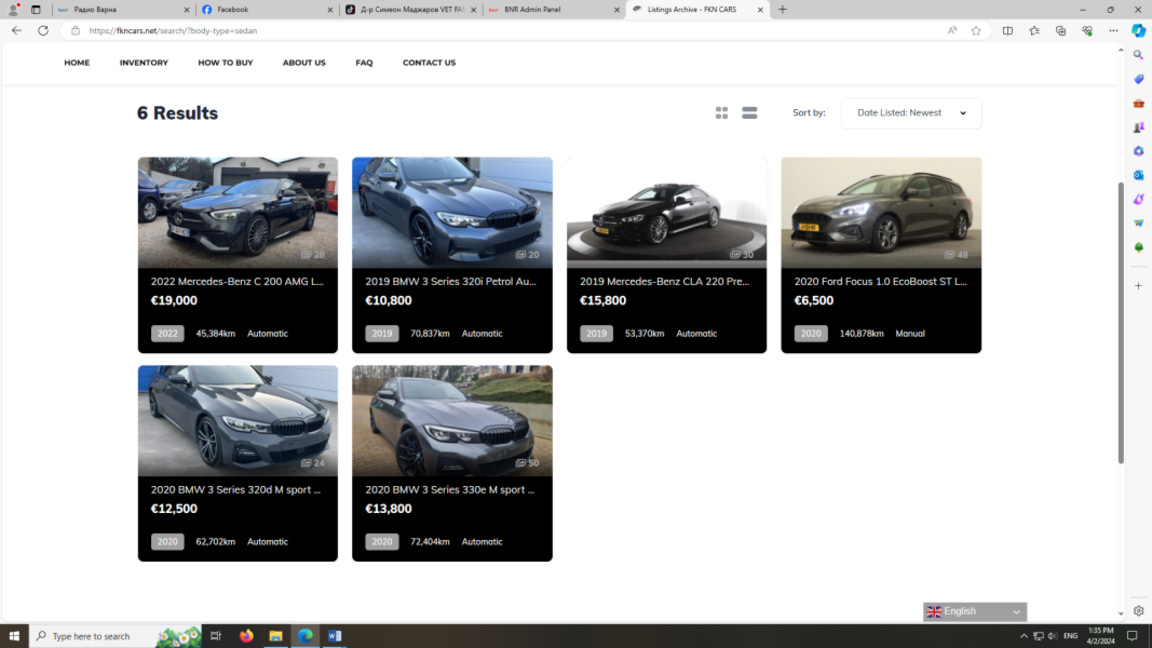Switch to grid view layout
Viewport: 1152px width, 648px height.
point(721,113)
